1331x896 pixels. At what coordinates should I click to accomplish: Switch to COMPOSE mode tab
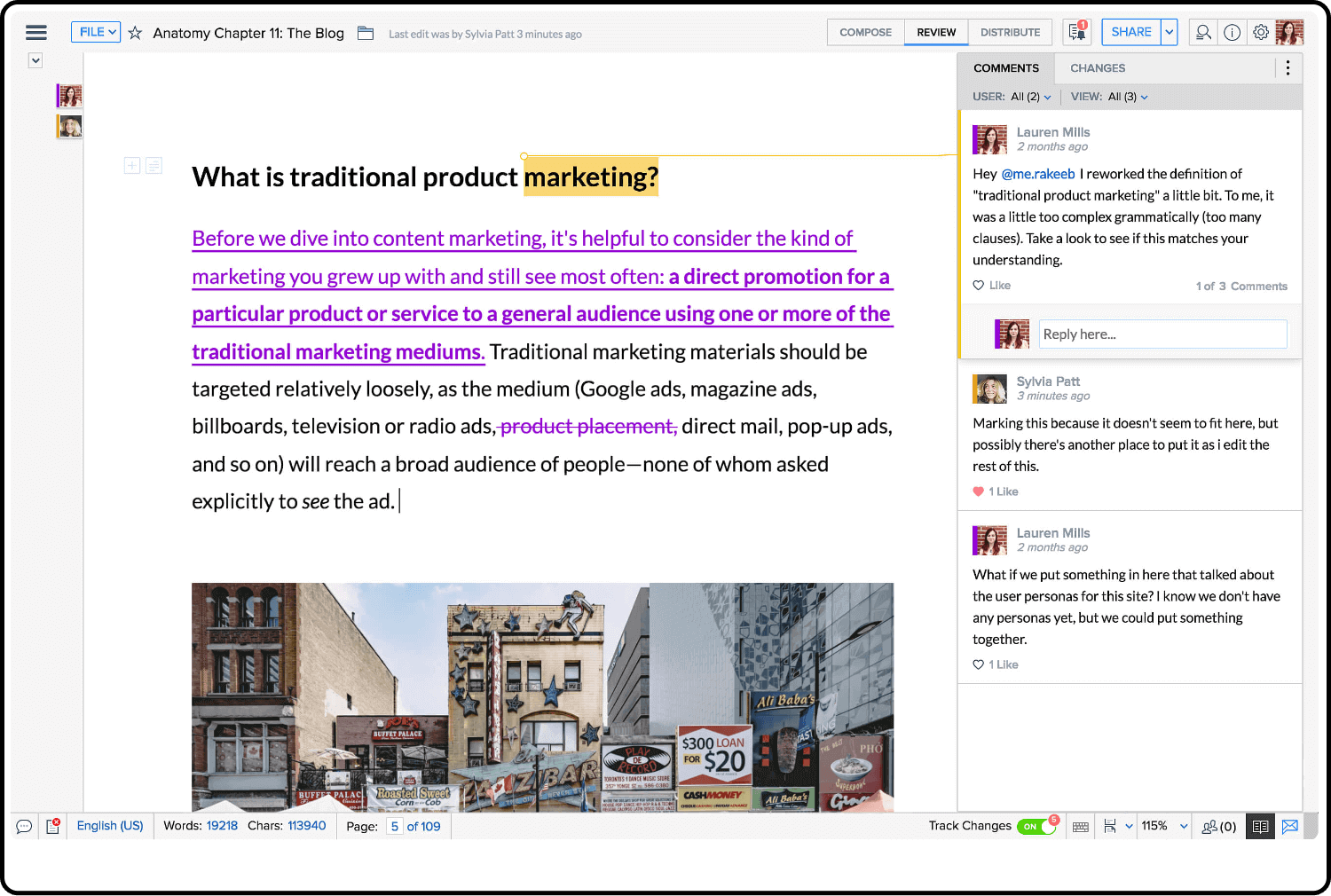pos(865,33)
